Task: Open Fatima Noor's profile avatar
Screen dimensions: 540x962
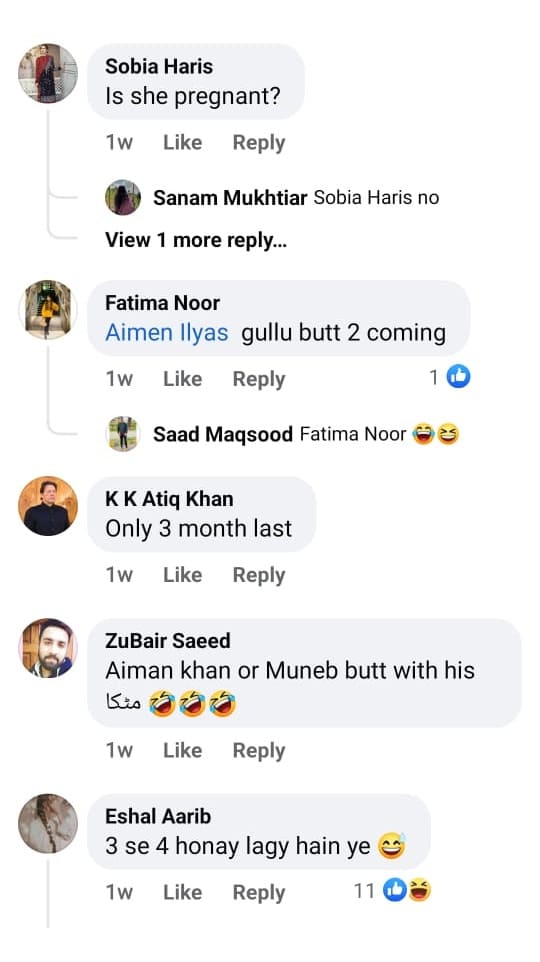Action: (48, 310)
